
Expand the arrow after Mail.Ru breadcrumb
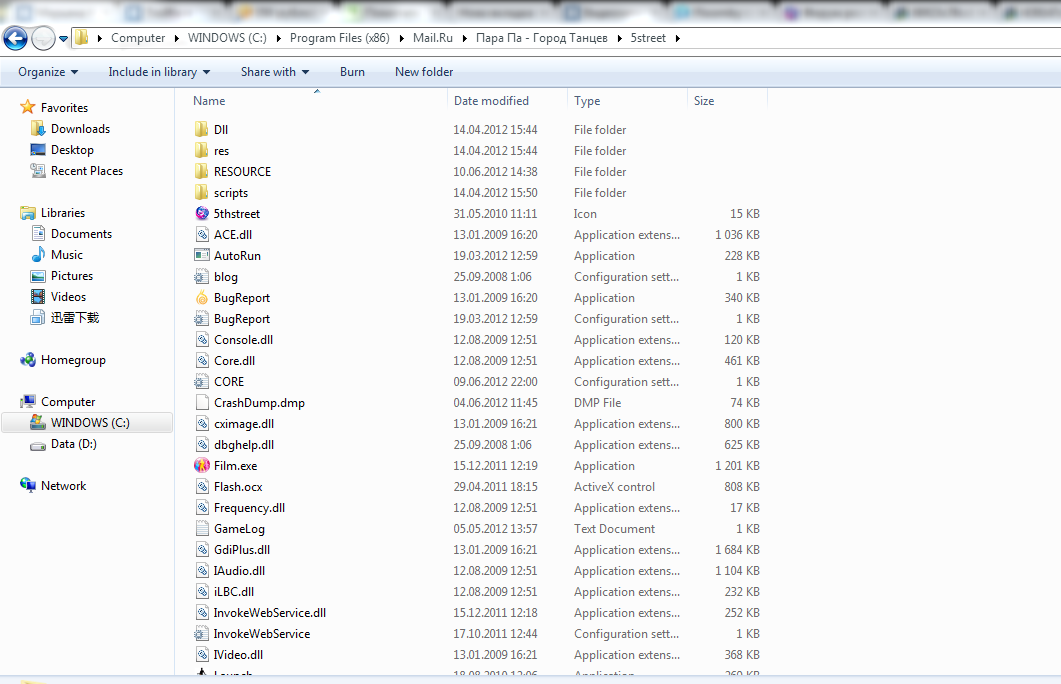[465, 39]
